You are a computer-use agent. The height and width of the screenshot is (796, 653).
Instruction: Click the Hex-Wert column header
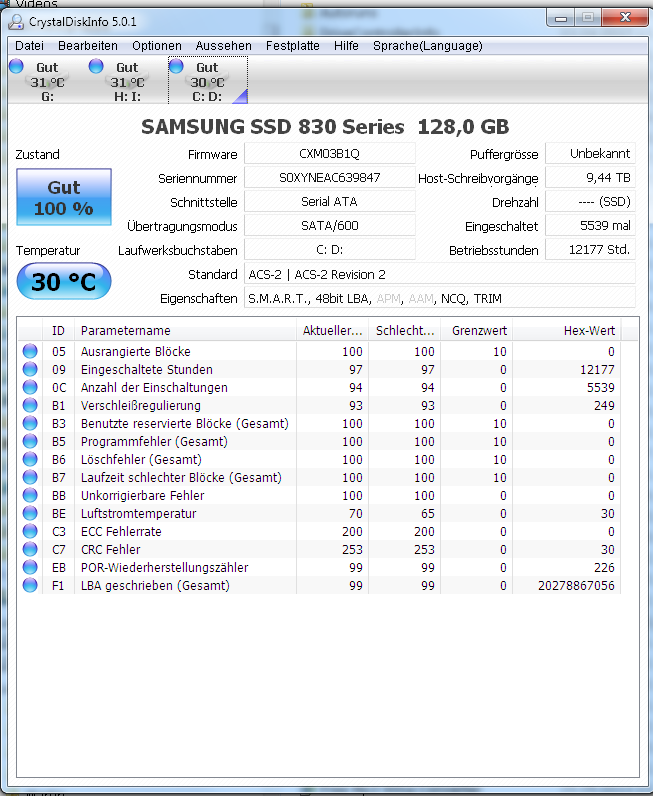567,330
